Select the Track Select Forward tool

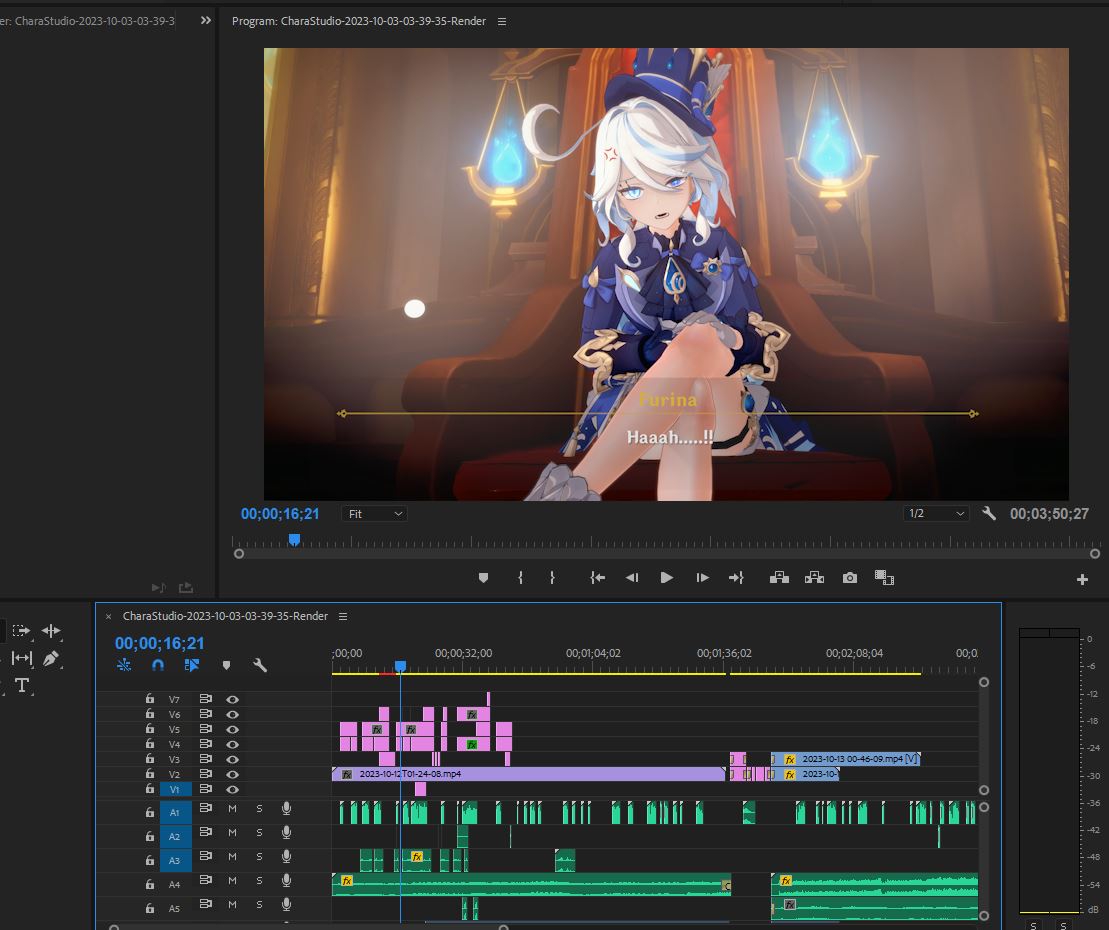[21, 630]
